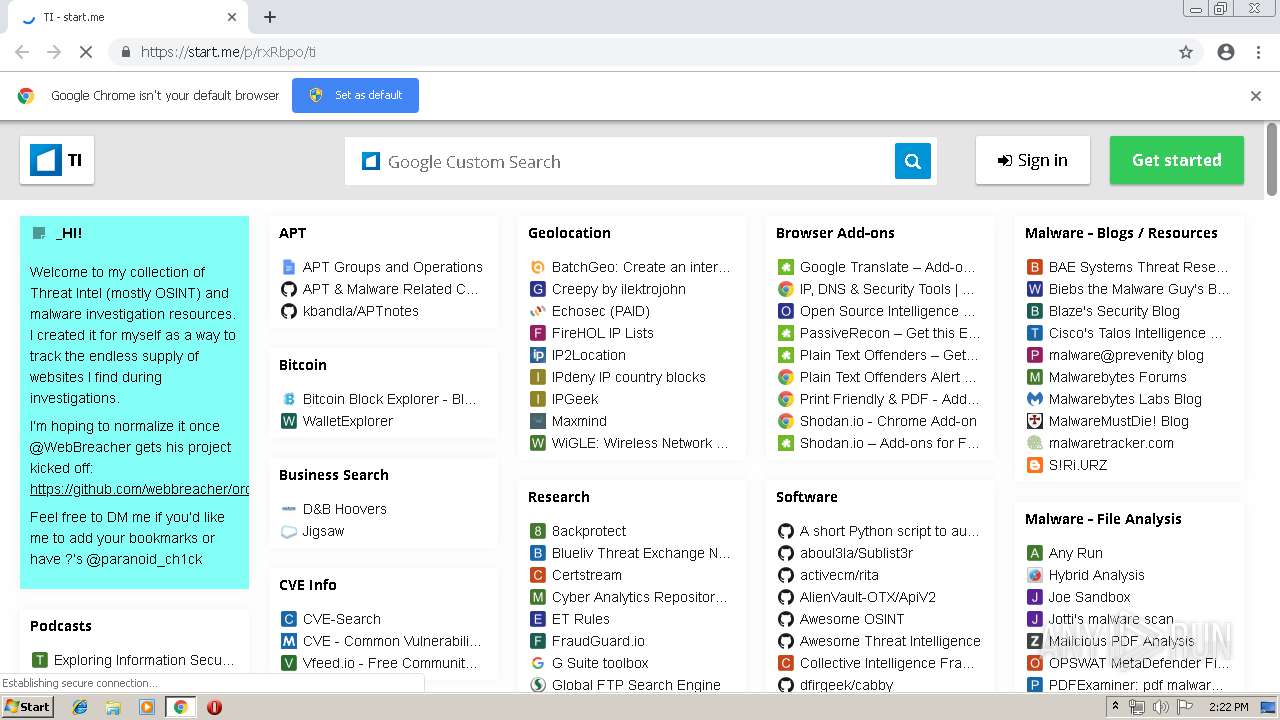Open the Any Run link
The height and width of the screenshot is (720, 1280).
pos(1075,553)
